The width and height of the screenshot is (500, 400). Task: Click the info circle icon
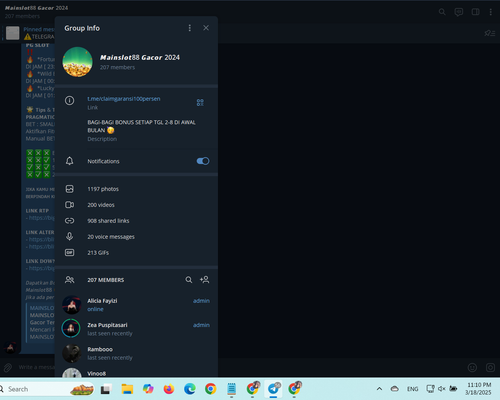pyautogui.click(x=69, y=100)
